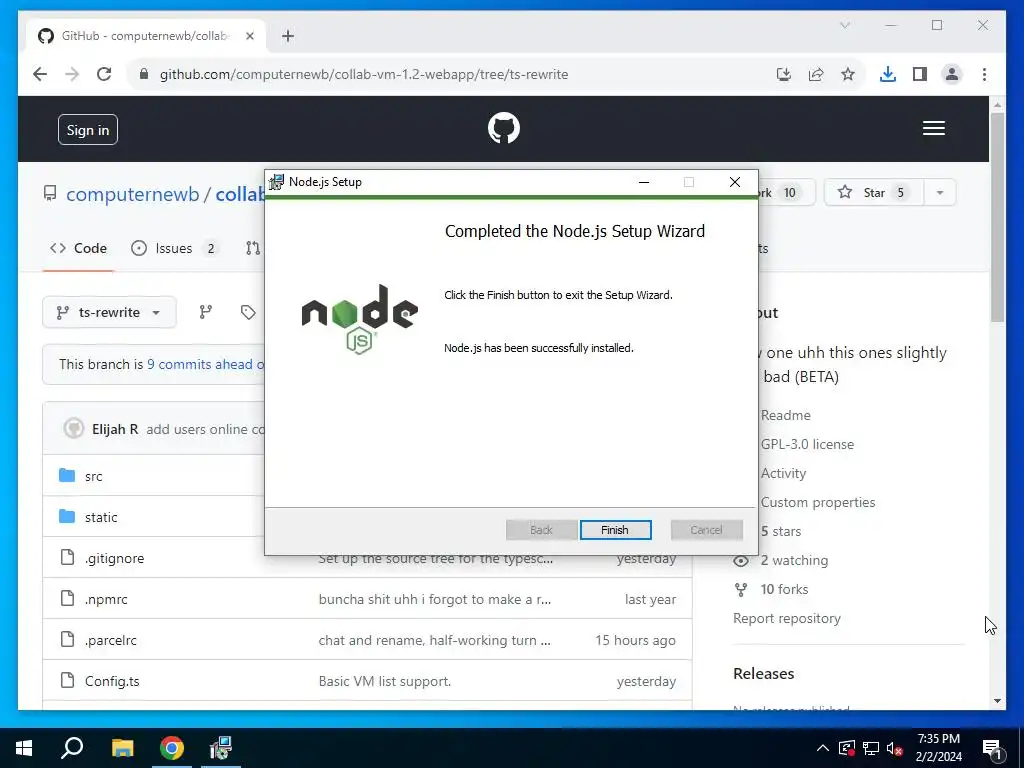The image size is (1024, 768).
Task: Click the Sign in button on GitHub
Action: coord(88,130)
